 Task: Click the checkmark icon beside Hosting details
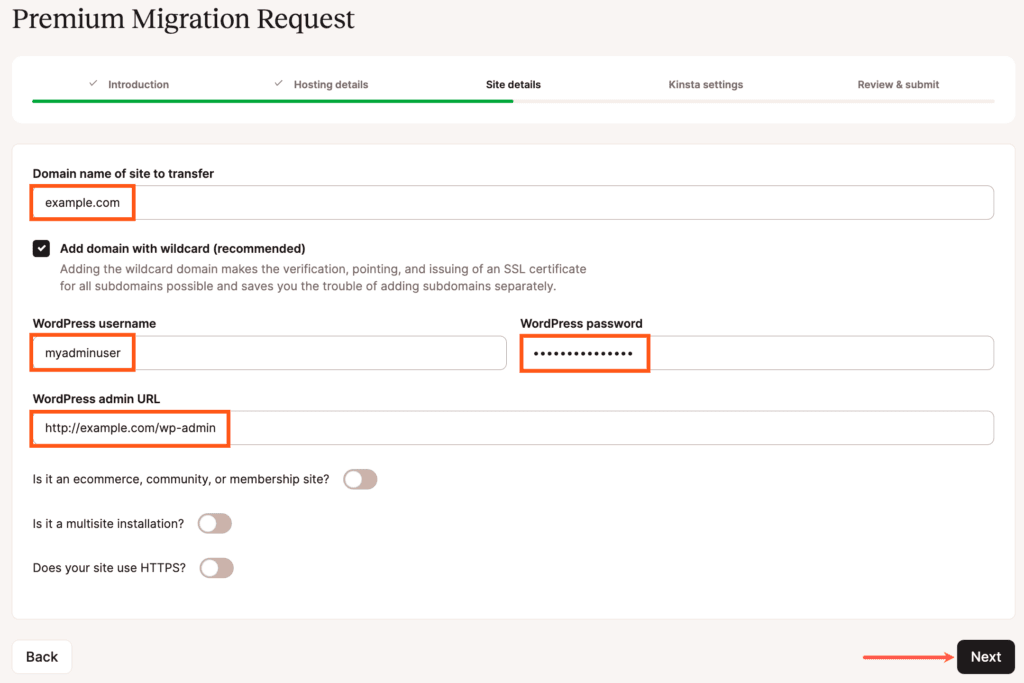(279, 84)
